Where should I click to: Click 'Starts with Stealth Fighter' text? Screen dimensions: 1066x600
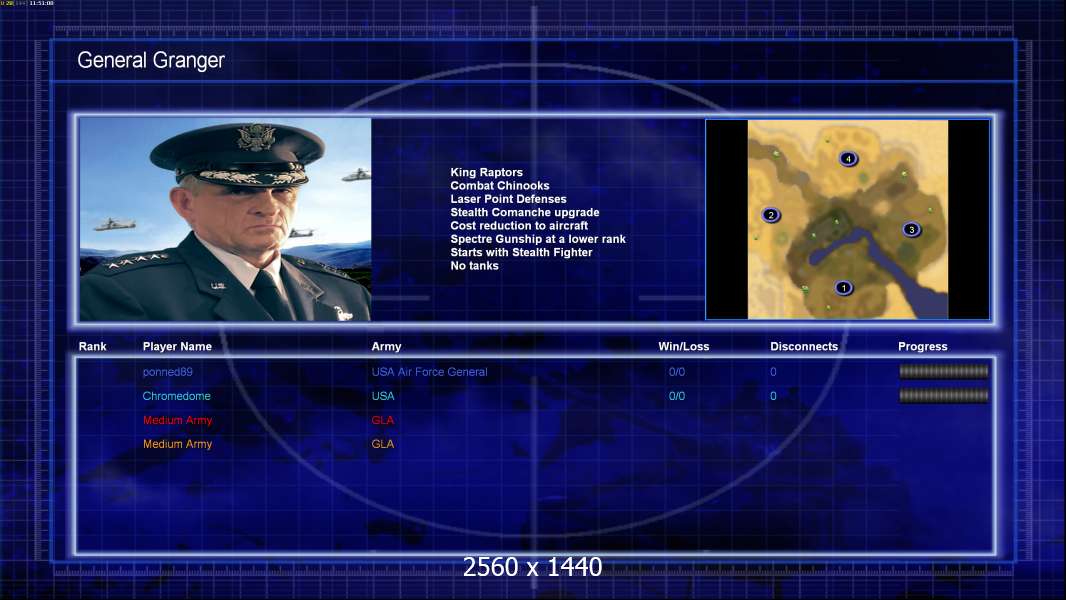pyautogui.click(x=521, y=252)
